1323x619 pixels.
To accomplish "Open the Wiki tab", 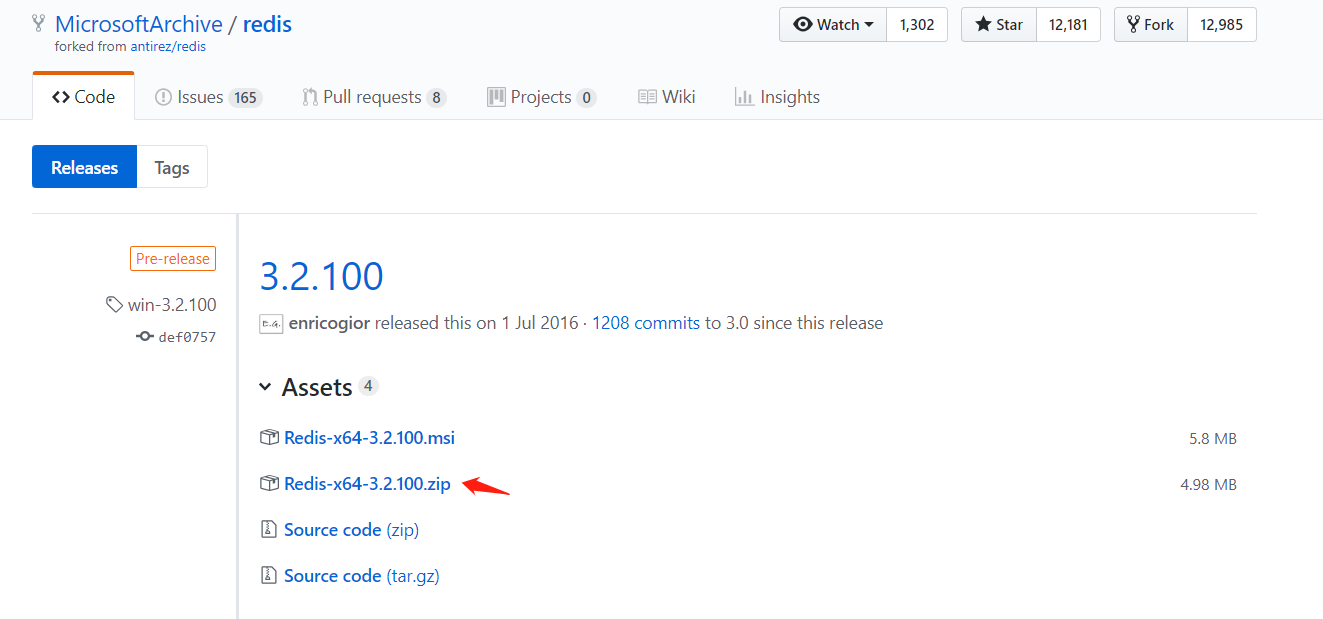I will pos(666,97).
